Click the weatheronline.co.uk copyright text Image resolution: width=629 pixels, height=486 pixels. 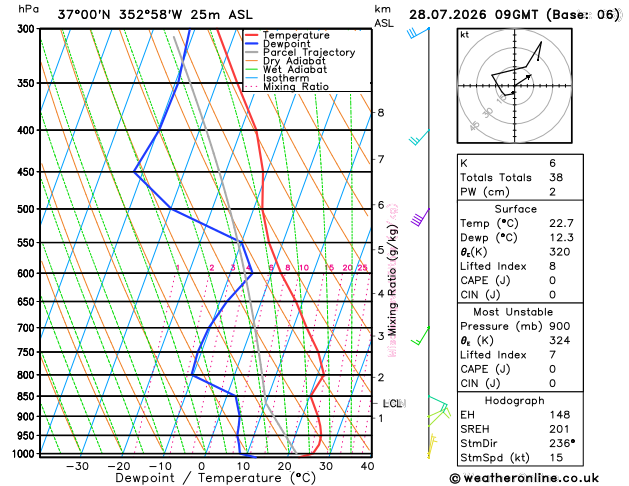tap(524, 478)
